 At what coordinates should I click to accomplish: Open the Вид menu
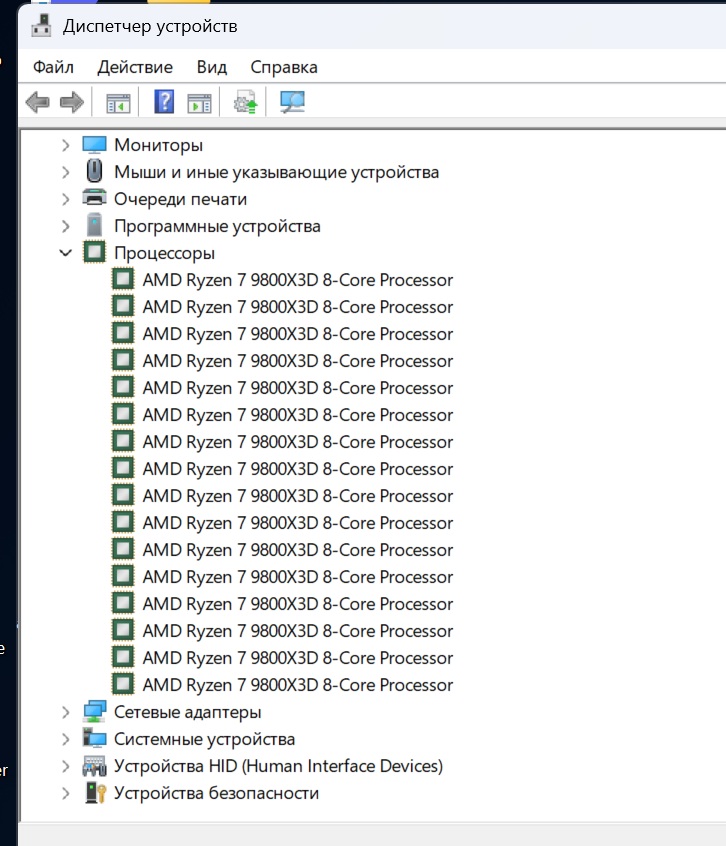pos(211,67)
